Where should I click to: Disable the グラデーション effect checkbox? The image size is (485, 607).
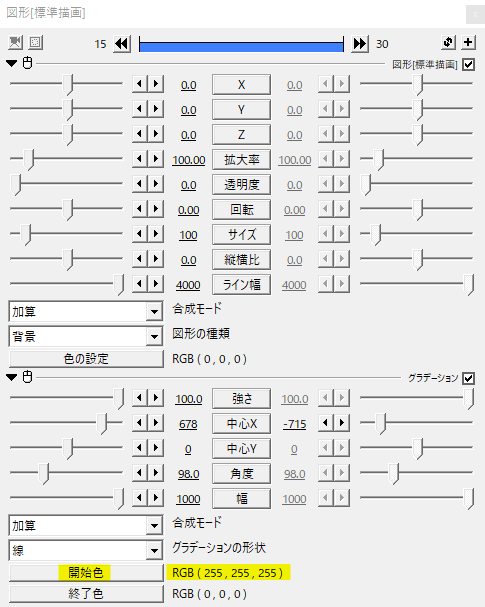(468, 378)
